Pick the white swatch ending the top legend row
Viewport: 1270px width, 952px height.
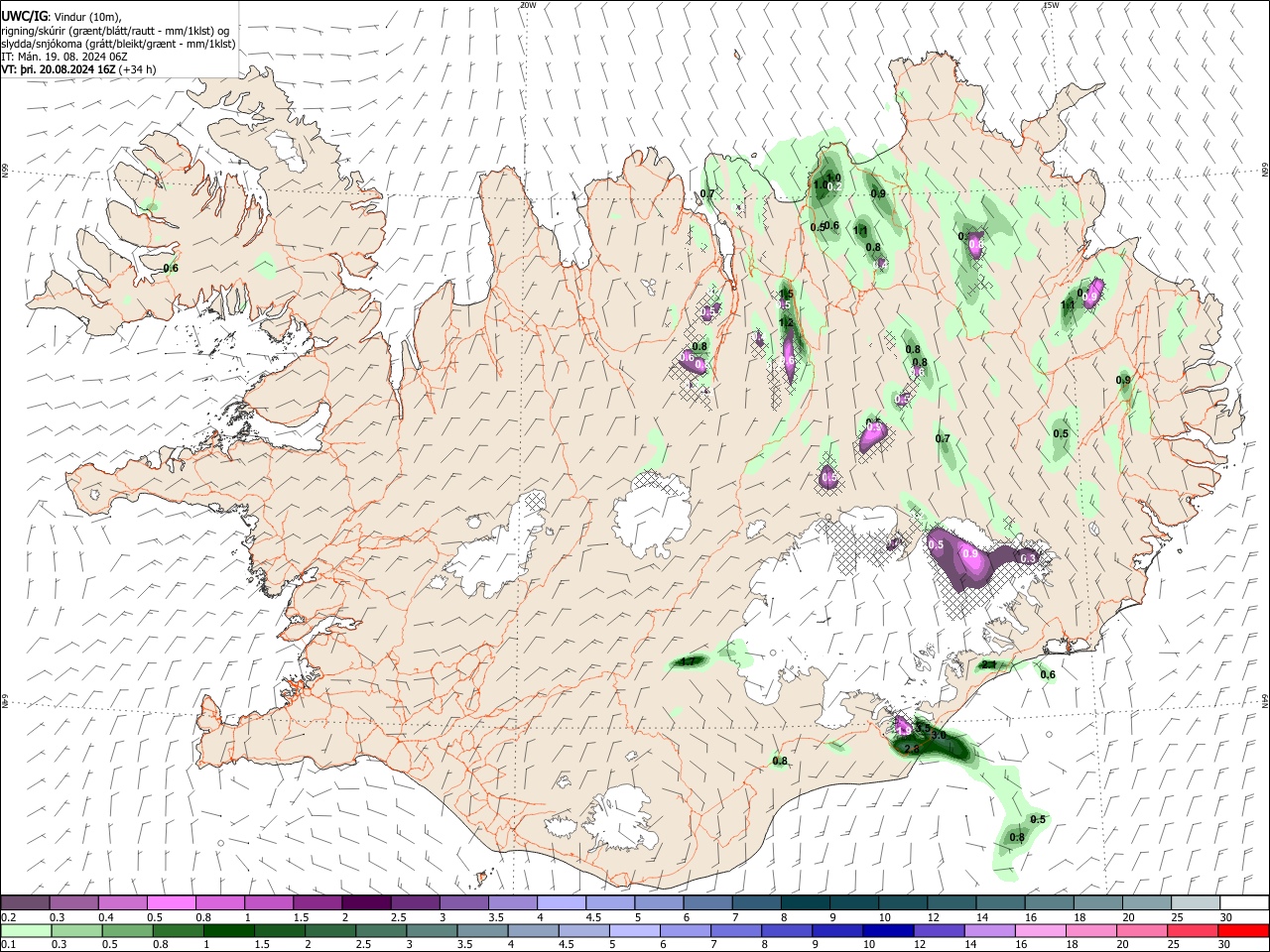(x=1244, y=903)
